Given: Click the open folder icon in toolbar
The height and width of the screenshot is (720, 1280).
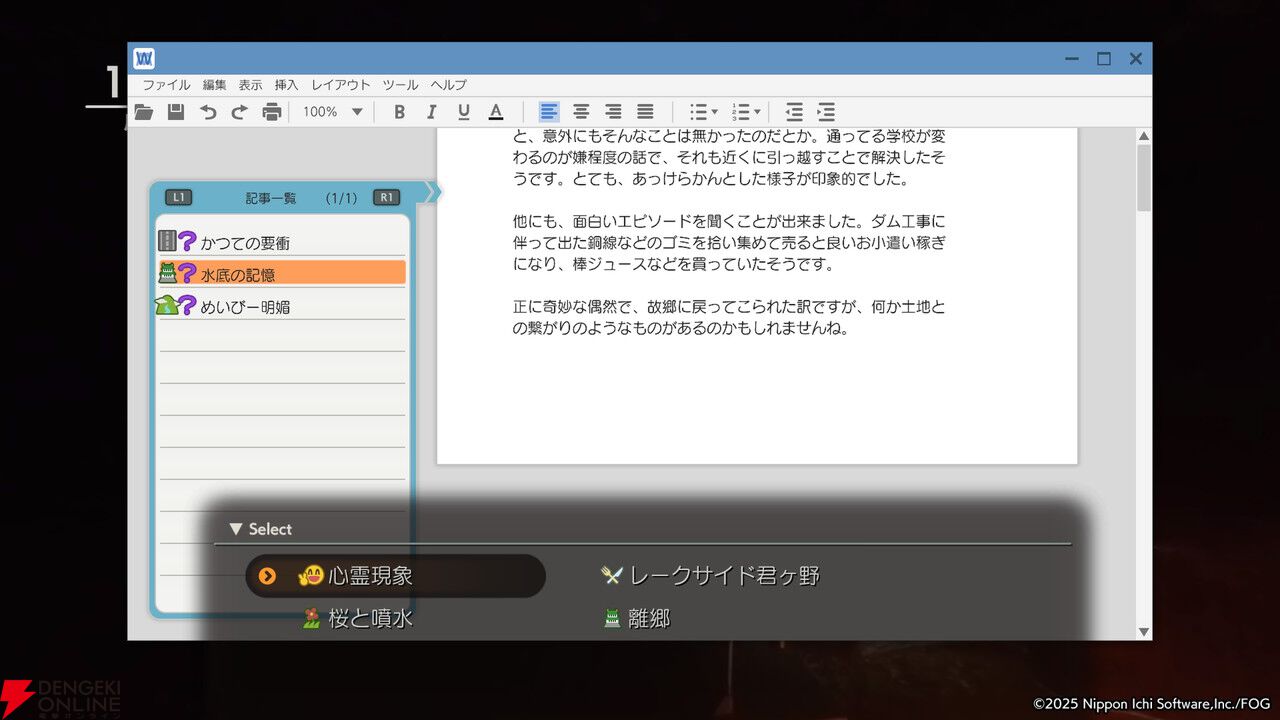Looking at the screenshot, I should point(144,112).
